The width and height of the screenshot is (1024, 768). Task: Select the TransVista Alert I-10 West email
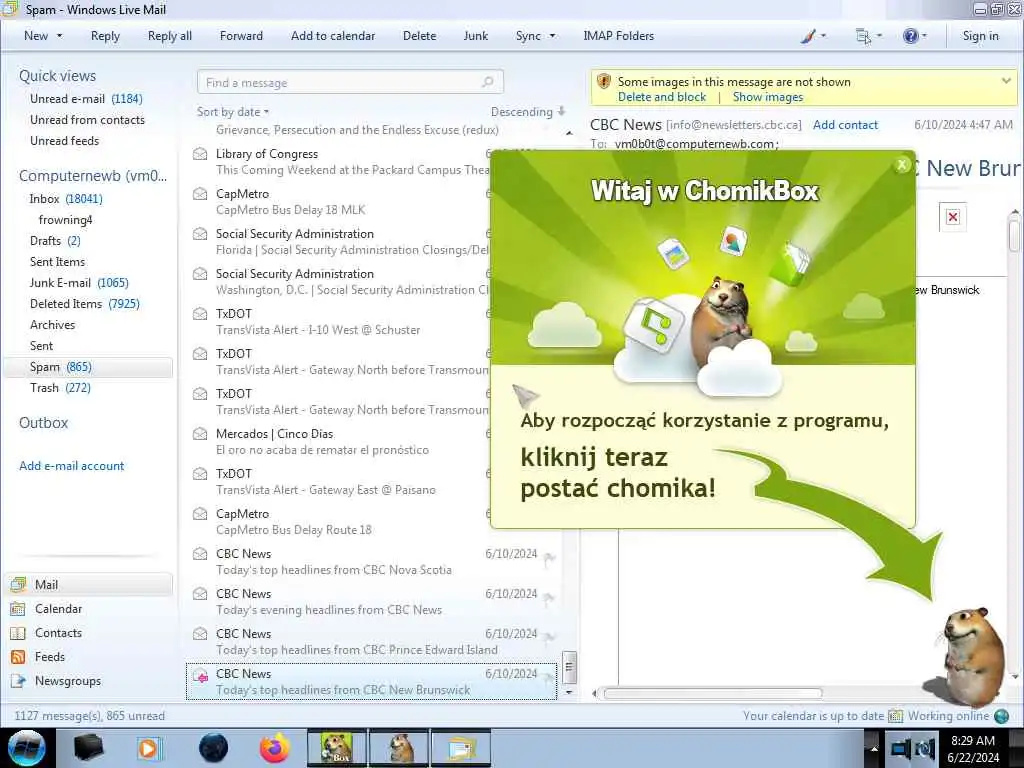(x=338, y=322)
